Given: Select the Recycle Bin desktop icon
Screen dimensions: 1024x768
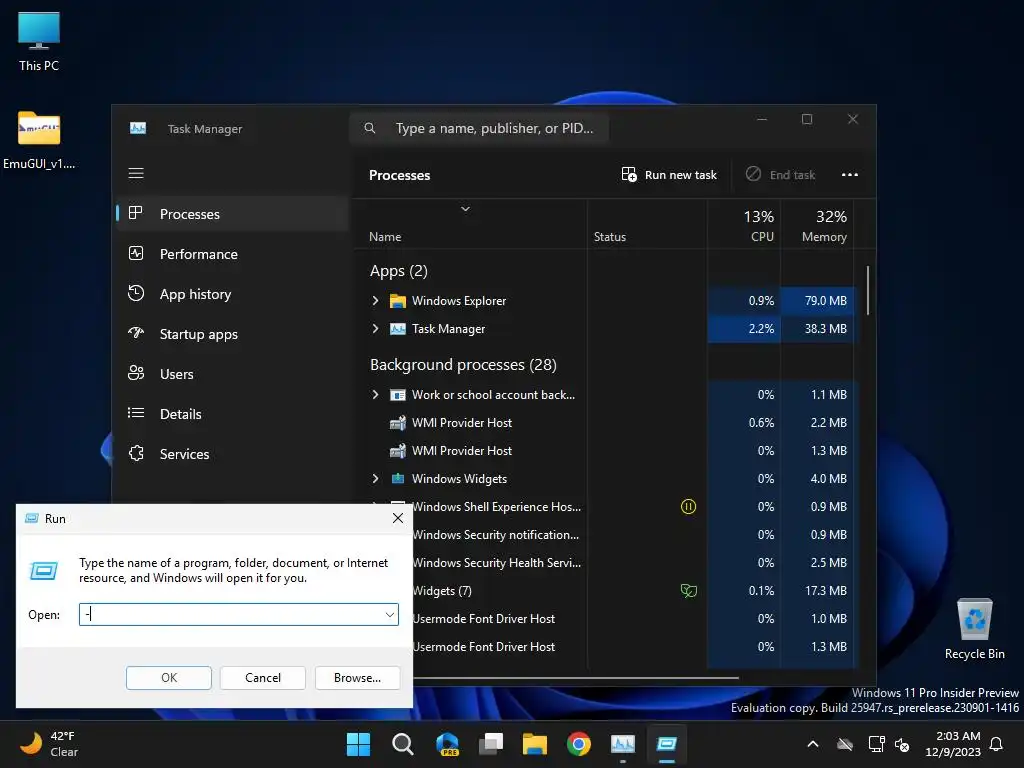Looking at the screenshot, I should tap(974, 629).
